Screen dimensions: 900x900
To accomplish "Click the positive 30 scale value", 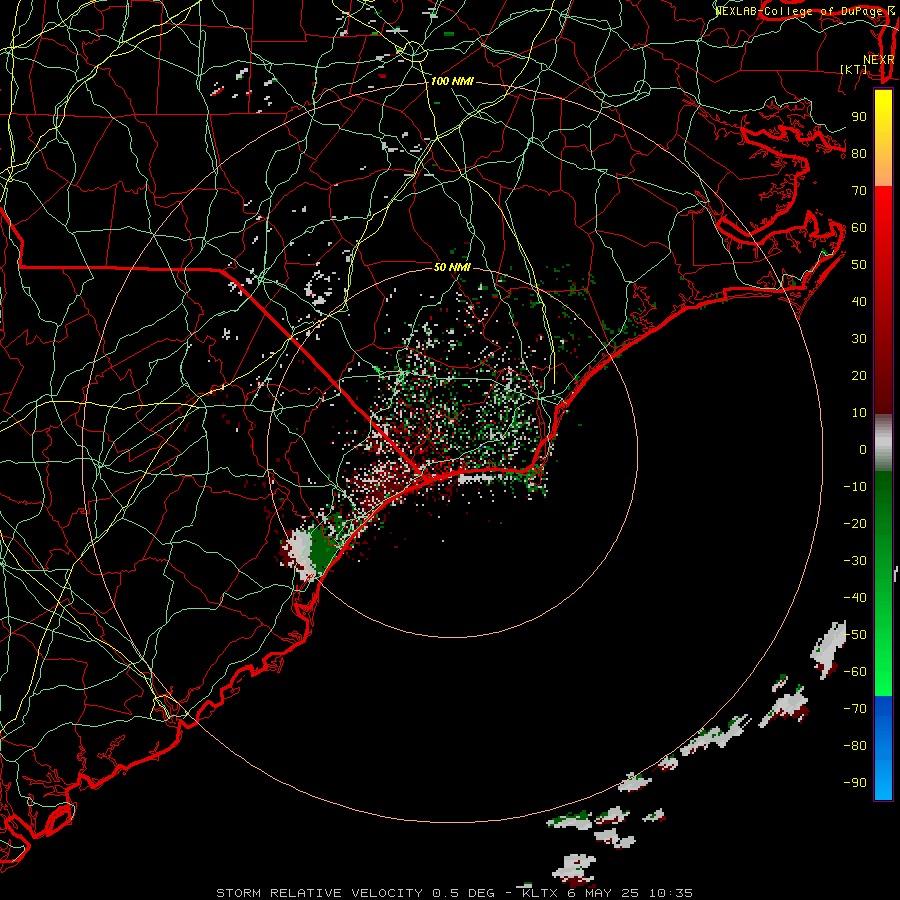I will (x=859, y=339).
